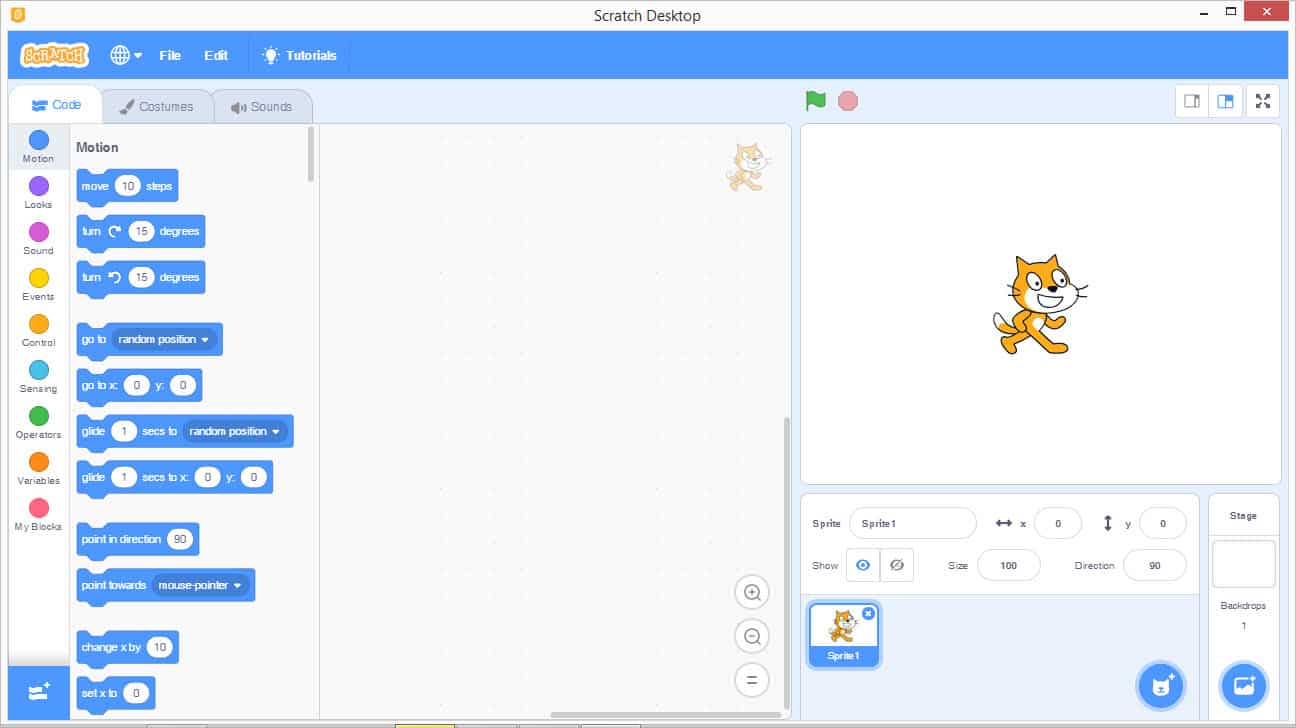Click the Sprite name field

click(913, 523)
